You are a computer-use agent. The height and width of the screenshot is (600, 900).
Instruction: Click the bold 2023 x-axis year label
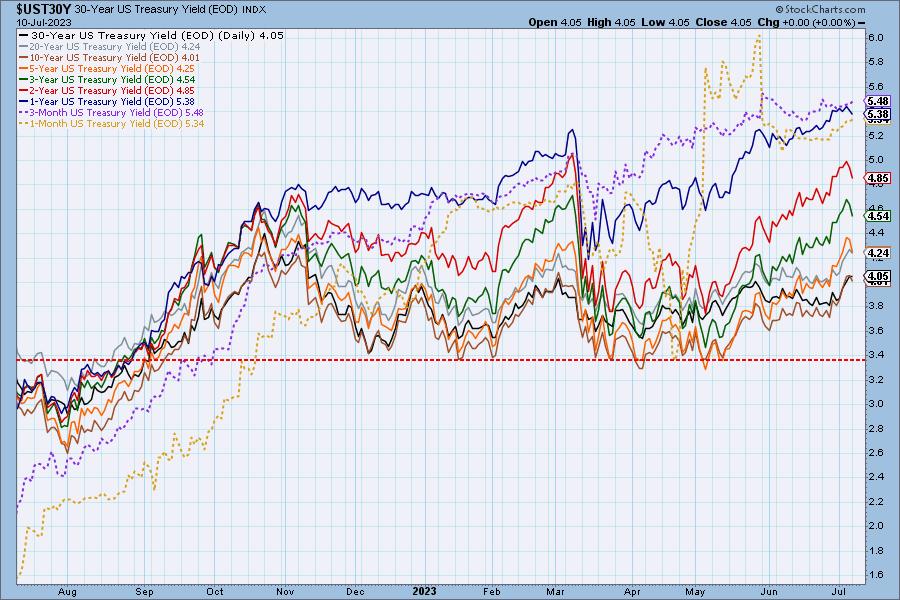tap(425, 591)
